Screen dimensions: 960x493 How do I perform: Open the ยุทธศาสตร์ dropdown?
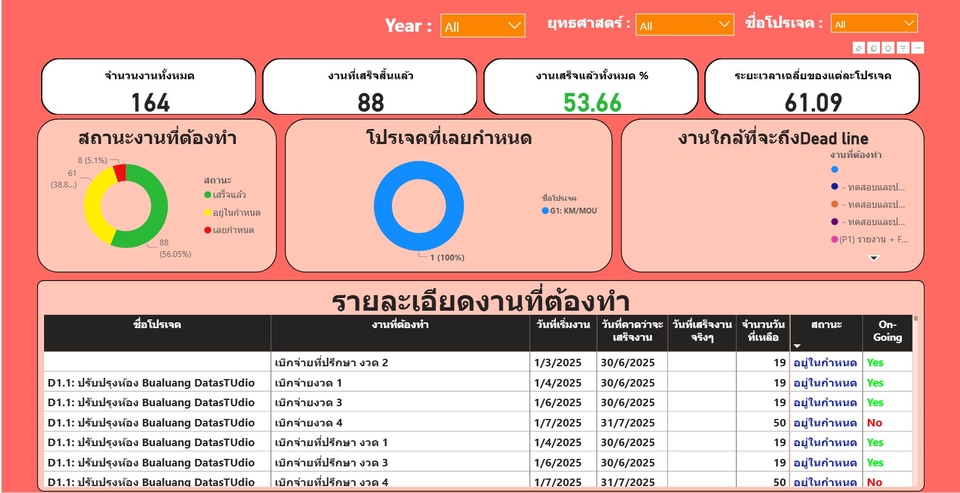684,25
